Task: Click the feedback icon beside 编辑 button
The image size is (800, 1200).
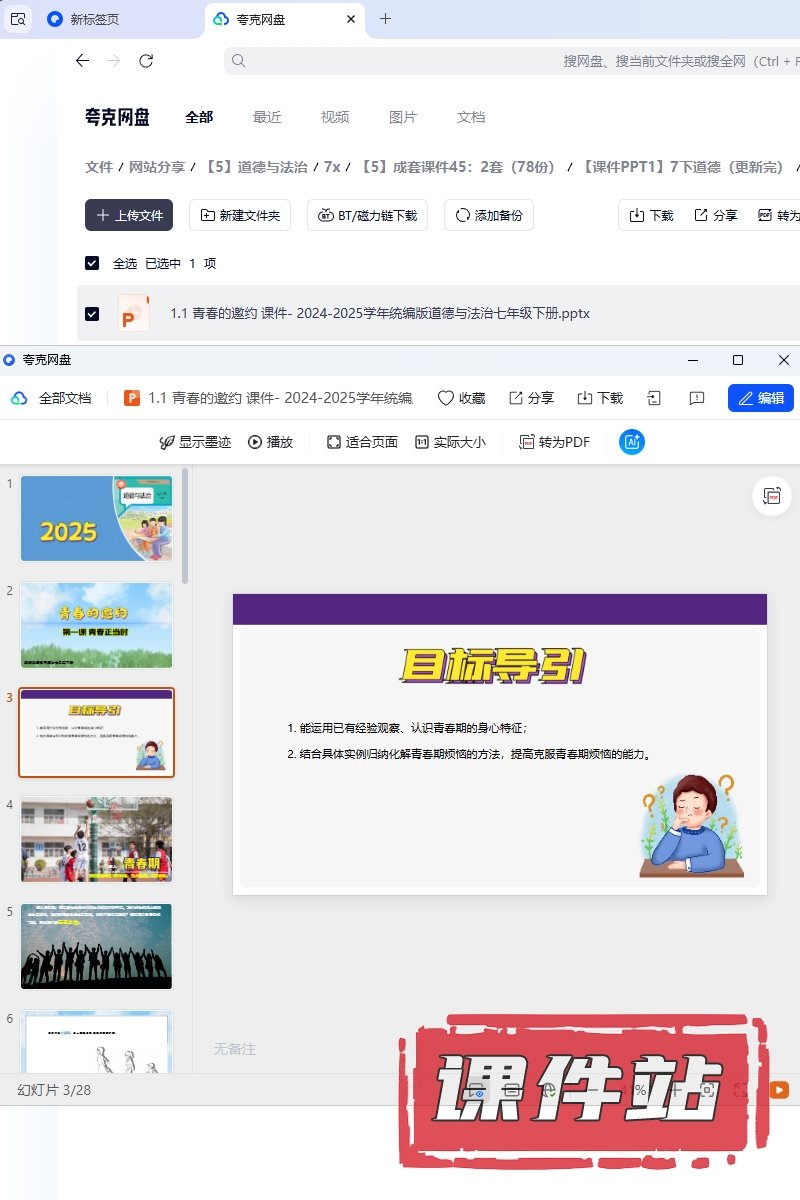Action: [x=697, y=398]
